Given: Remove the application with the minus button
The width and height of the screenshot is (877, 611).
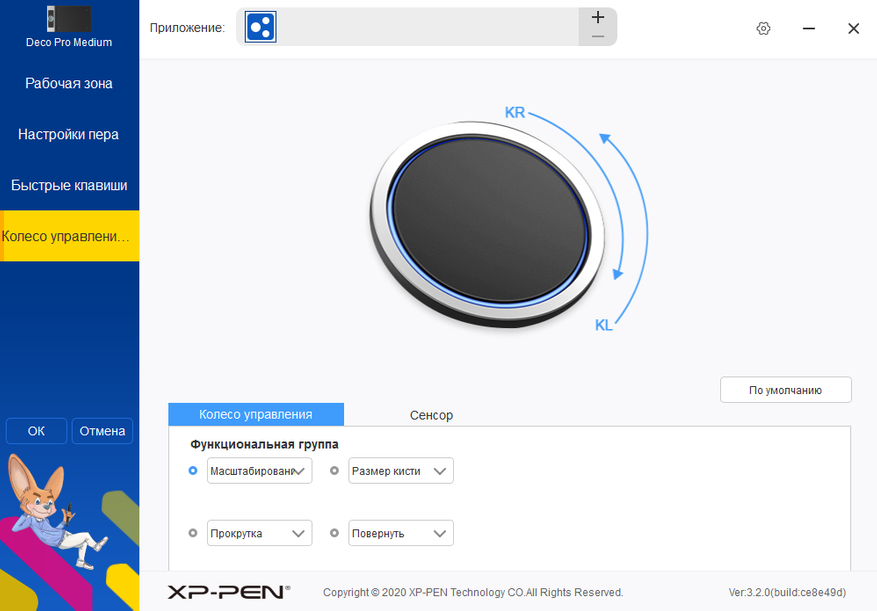Looking at the screenshot, I should coord(598,37).
